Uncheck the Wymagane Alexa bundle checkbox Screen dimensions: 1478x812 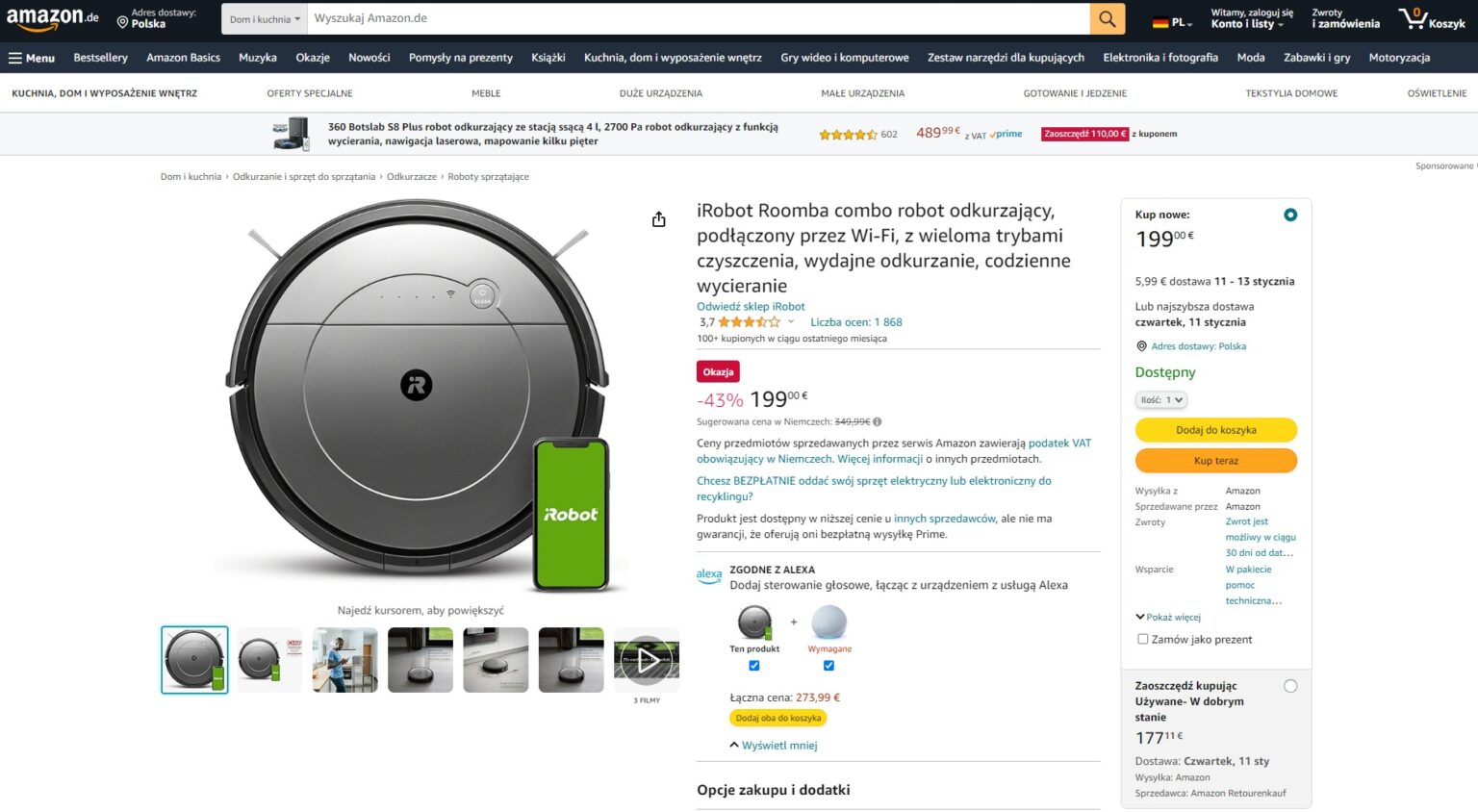[x=828, y=665]
